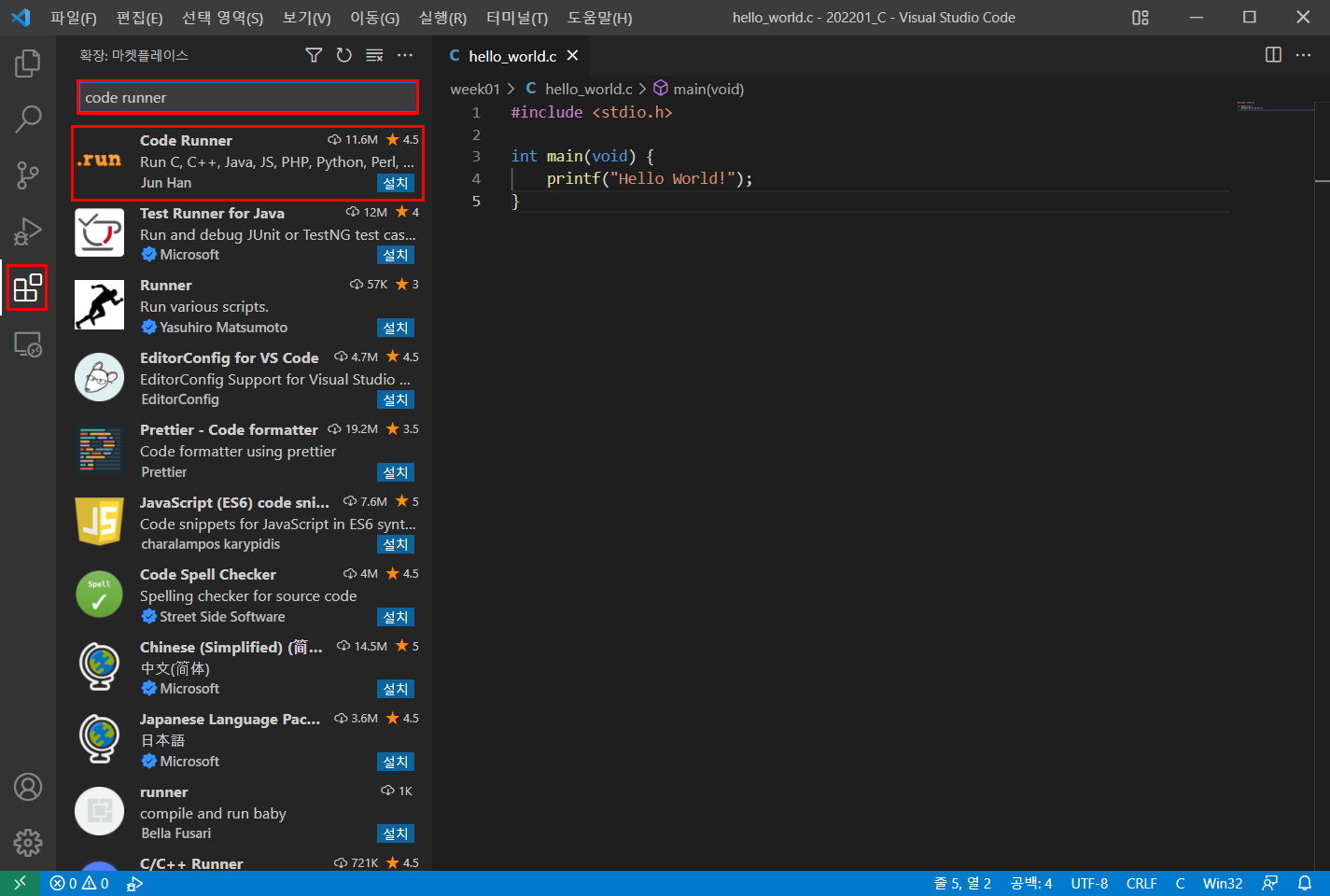Open extensions panel more actions menu

[x=405, y=56]
